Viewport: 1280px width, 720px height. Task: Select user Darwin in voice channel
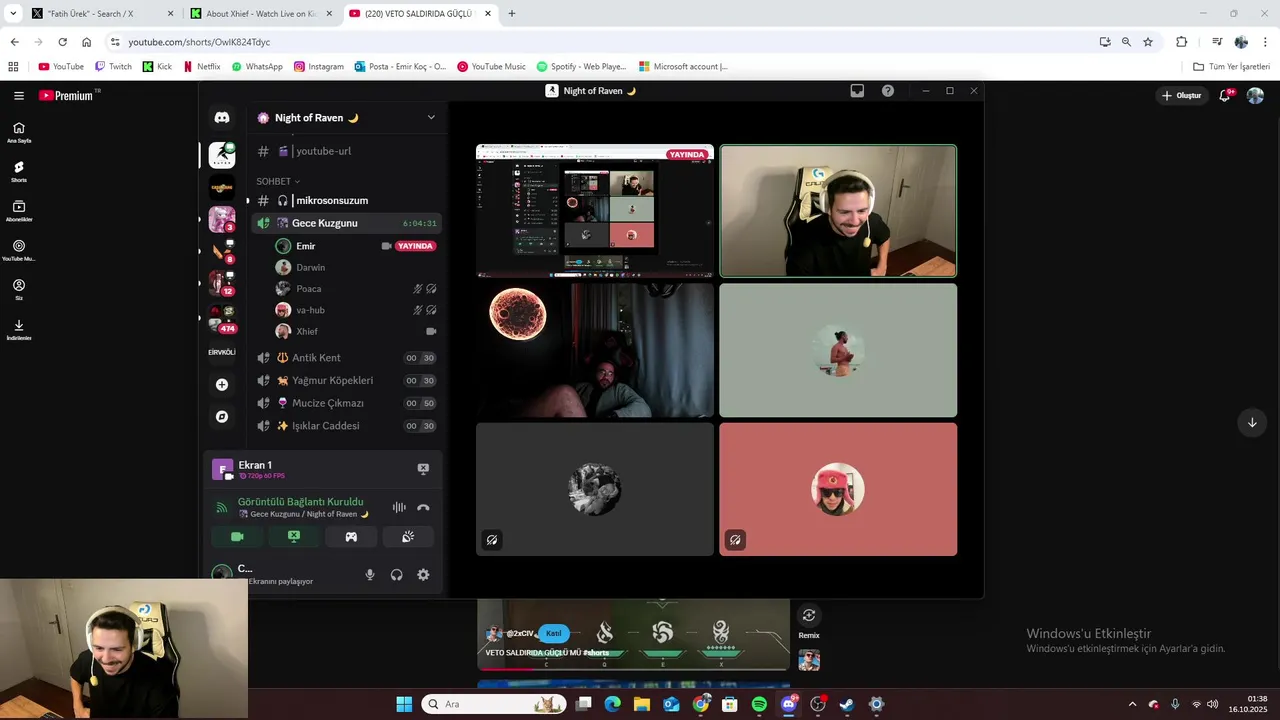[355, 267]
